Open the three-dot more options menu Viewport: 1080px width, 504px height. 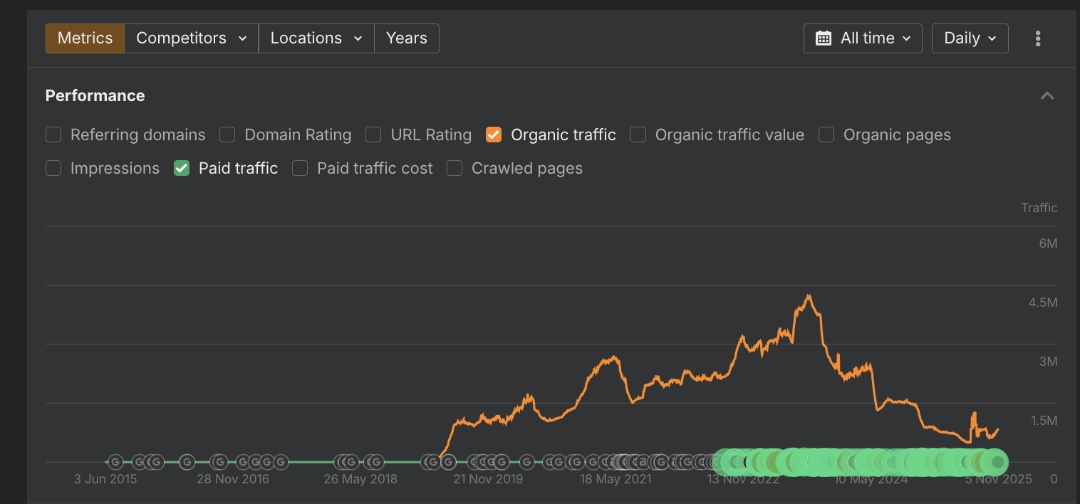(1037, 39)
